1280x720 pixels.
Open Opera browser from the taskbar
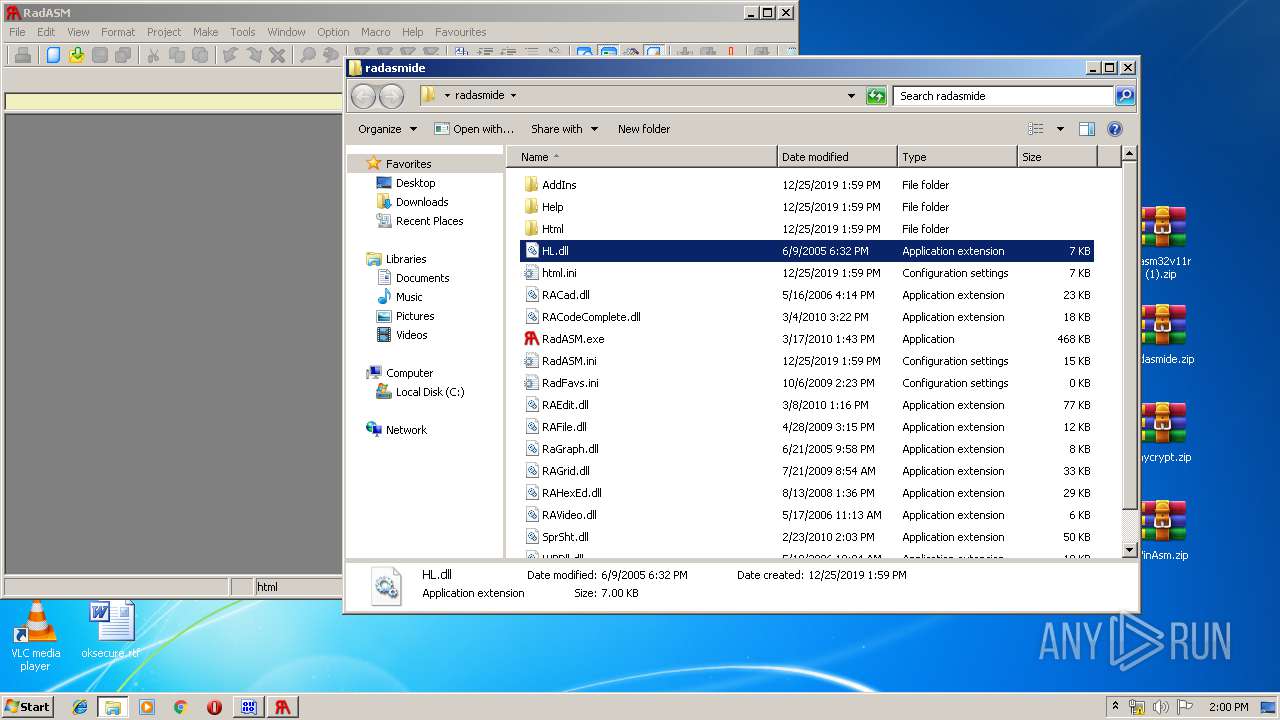pos(214,707)
